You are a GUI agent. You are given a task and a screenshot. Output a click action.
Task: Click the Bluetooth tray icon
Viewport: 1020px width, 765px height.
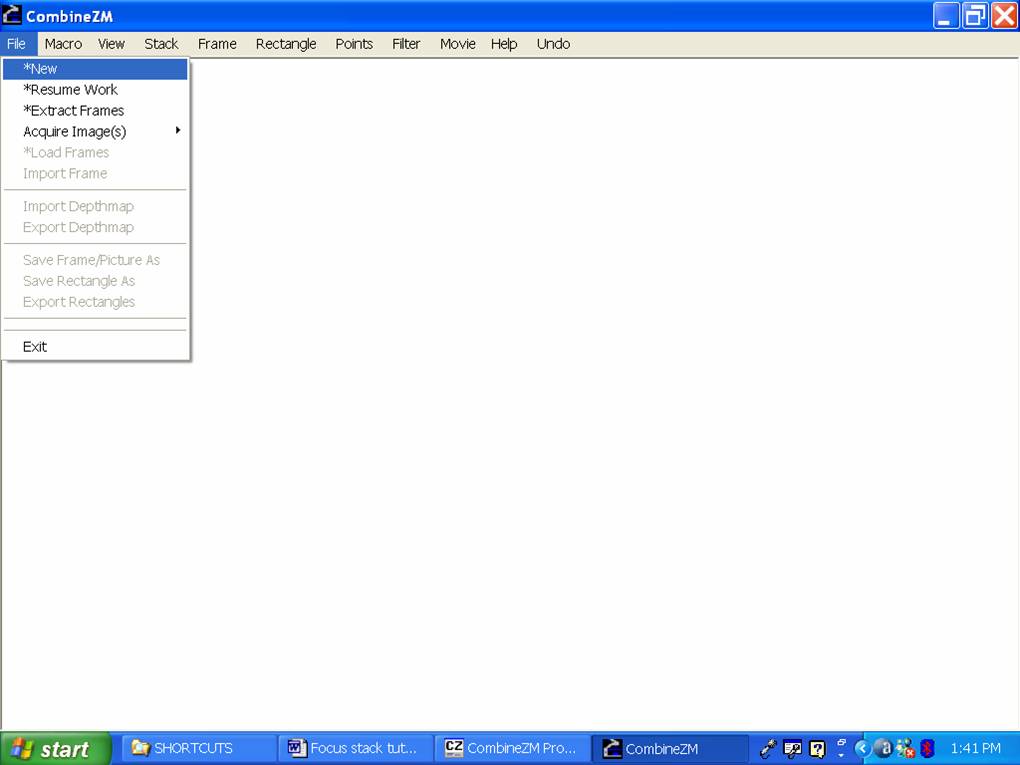tap(927, 749)
